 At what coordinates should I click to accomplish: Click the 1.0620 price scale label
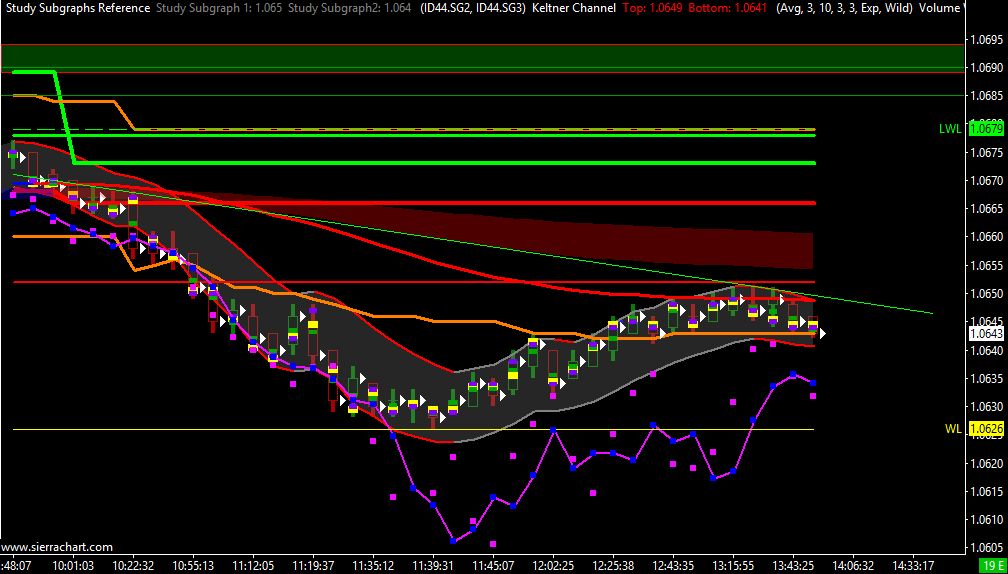(987, 463)
